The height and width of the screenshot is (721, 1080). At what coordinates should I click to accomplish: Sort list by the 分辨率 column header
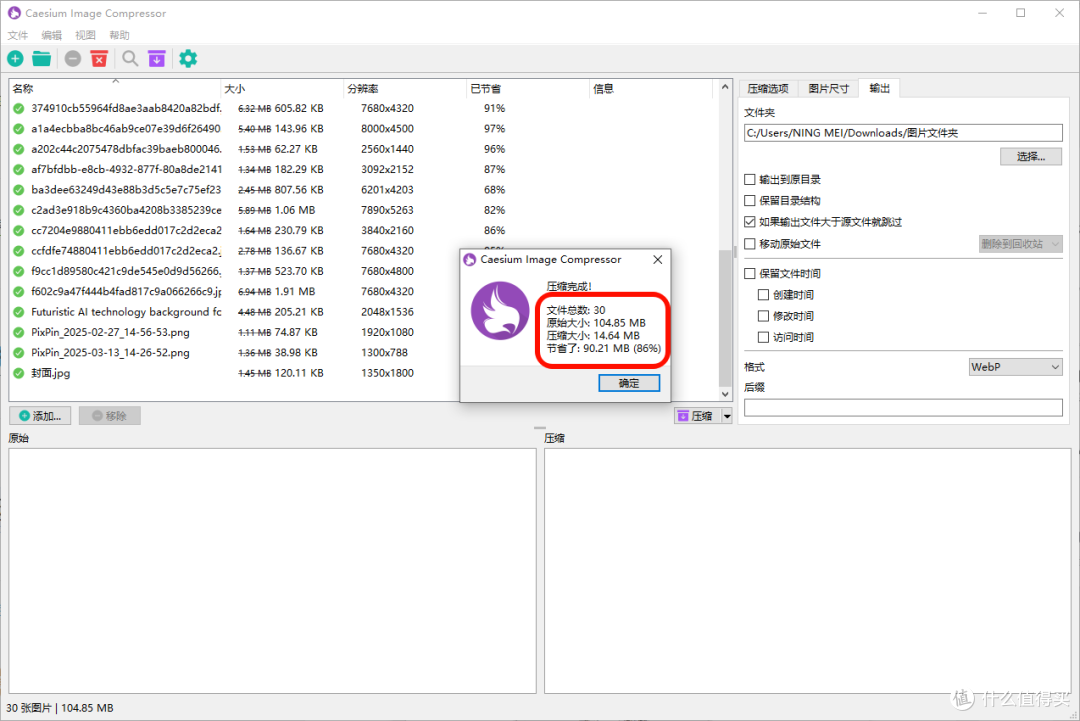pos(405,89)
